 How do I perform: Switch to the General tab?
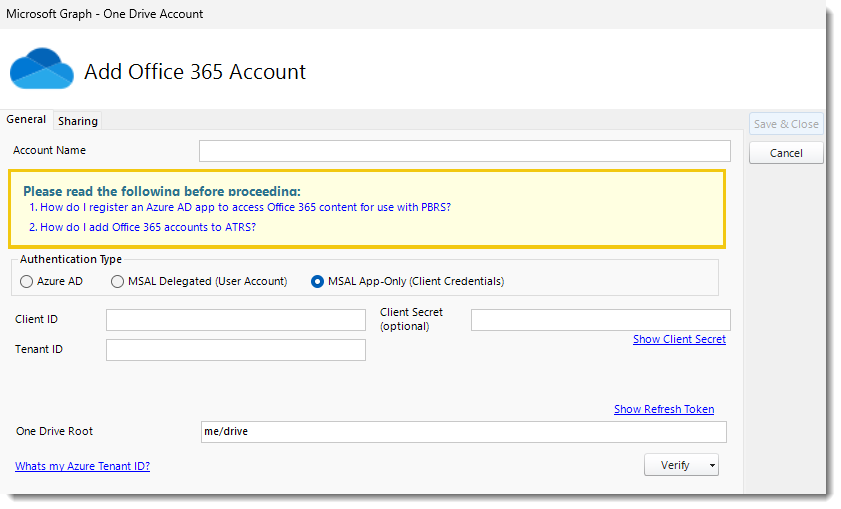click(26, 120)
